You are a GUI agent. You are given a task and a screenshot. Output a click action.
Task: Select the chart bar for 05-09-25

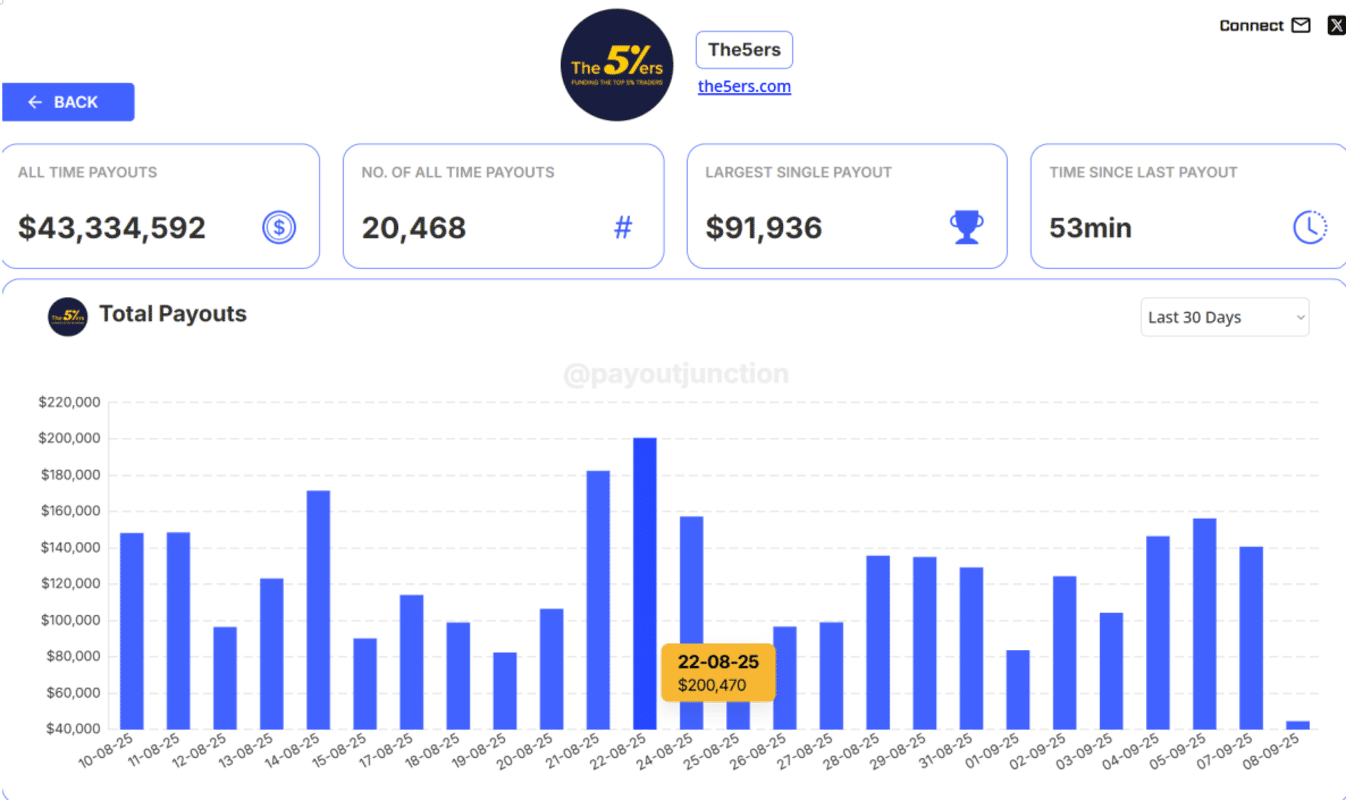1205,624
